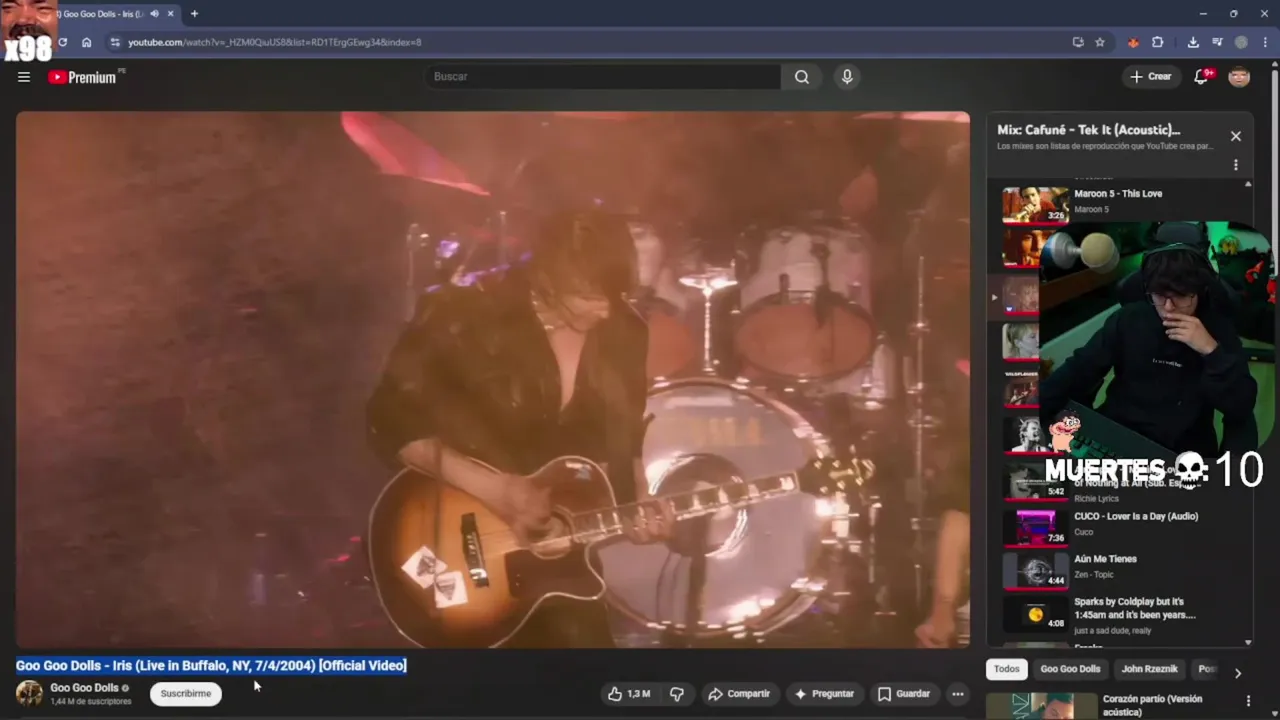Open options for Corazón partío video

[1248, 701]
